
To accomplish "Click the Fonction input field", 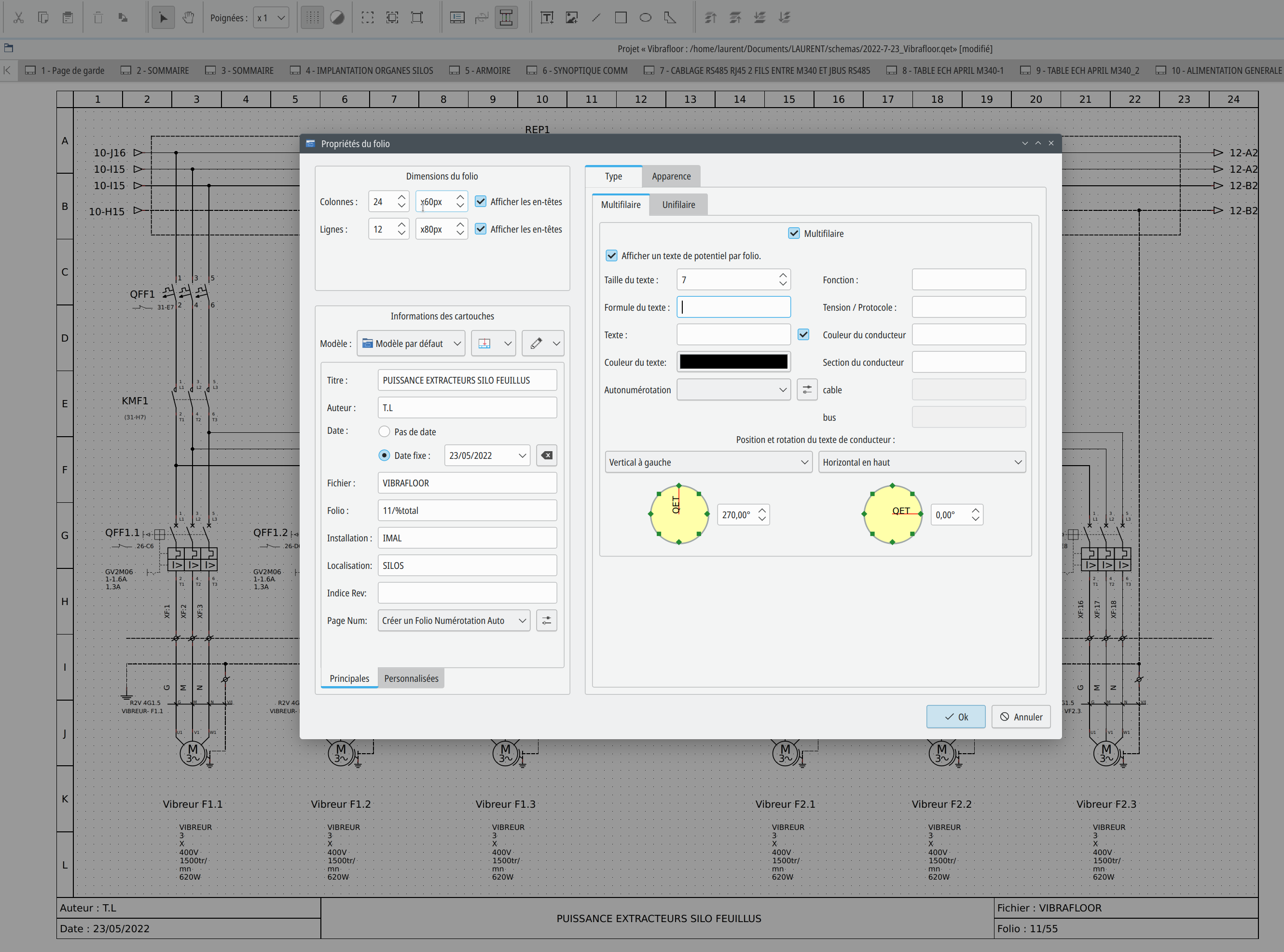I will pos(968,279).
